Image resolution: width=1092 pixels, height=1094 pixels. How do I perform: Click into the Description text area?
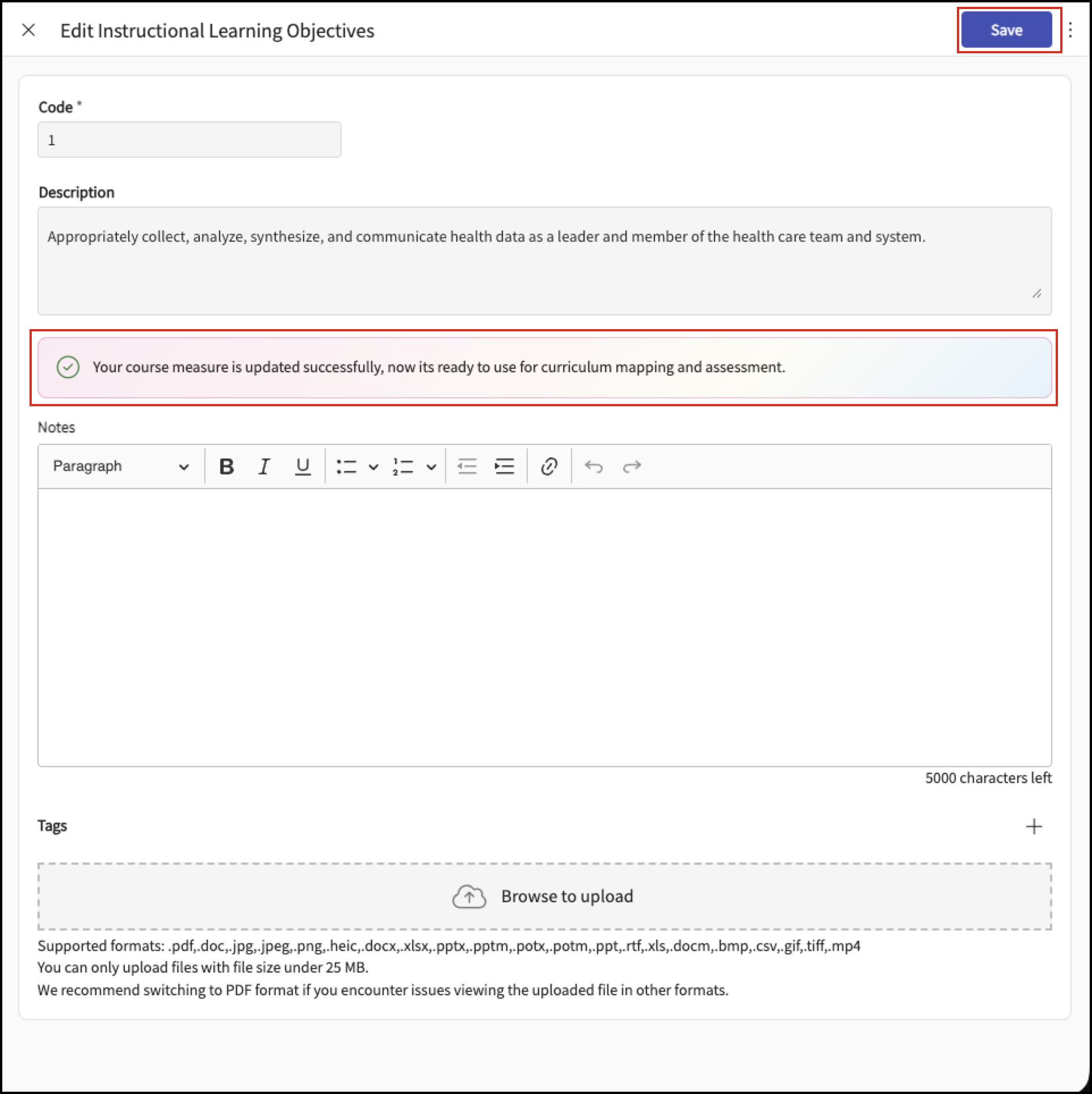tap(545, 261)
